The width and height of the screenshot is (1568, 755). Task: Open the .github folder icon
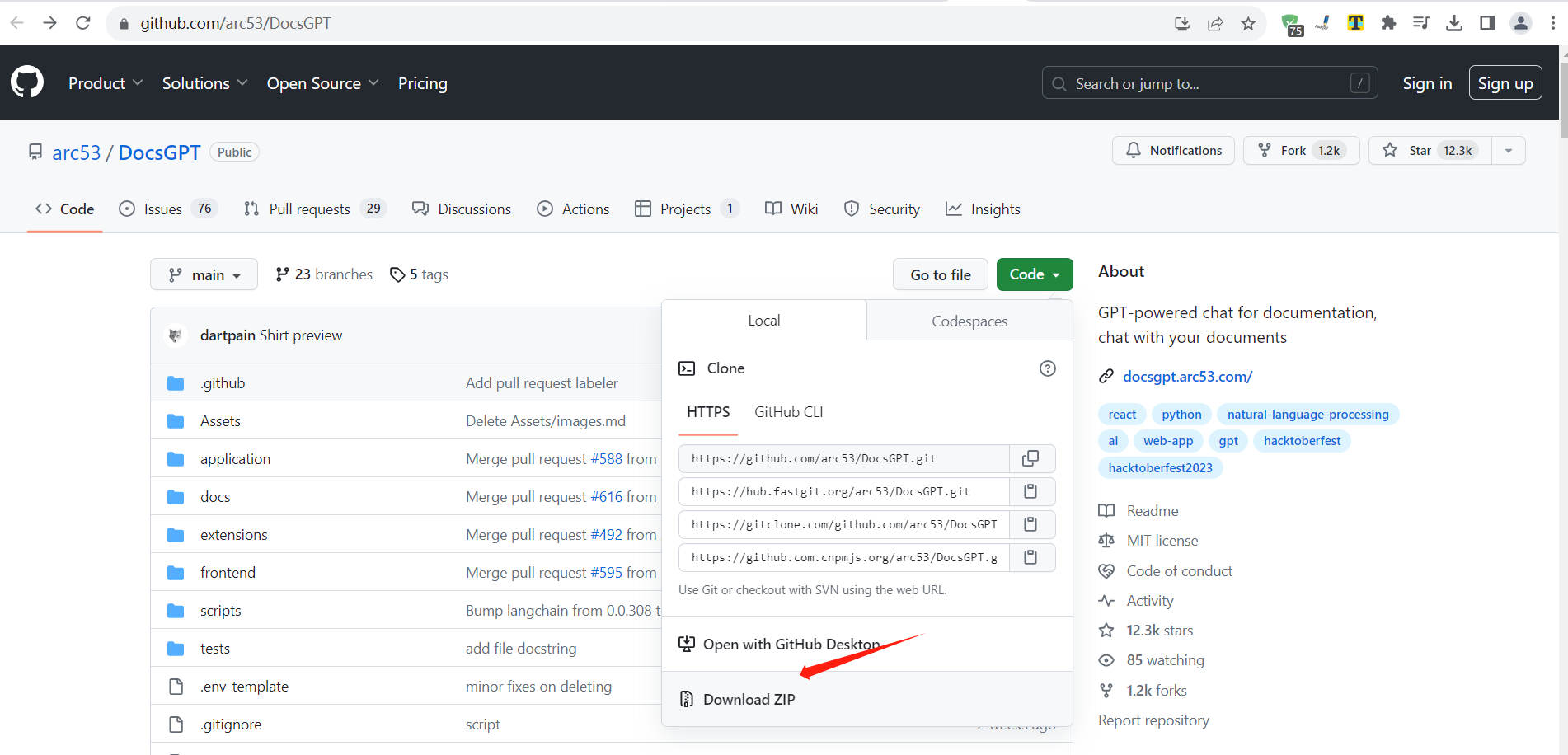[176, 382]
